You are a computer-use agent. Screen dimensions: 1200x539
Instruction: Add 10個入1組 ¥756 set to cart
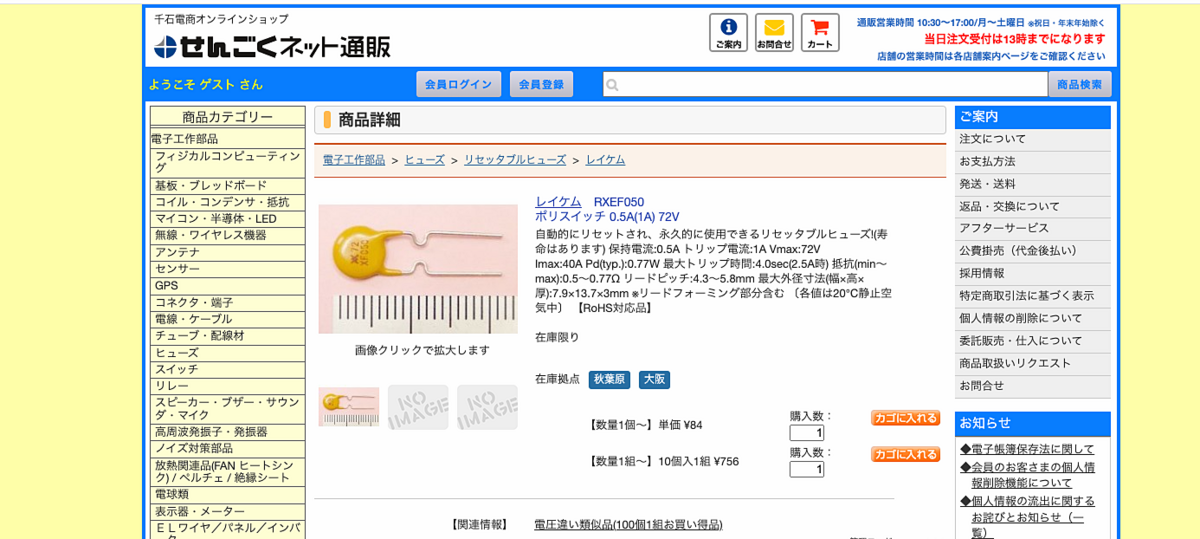905,454
